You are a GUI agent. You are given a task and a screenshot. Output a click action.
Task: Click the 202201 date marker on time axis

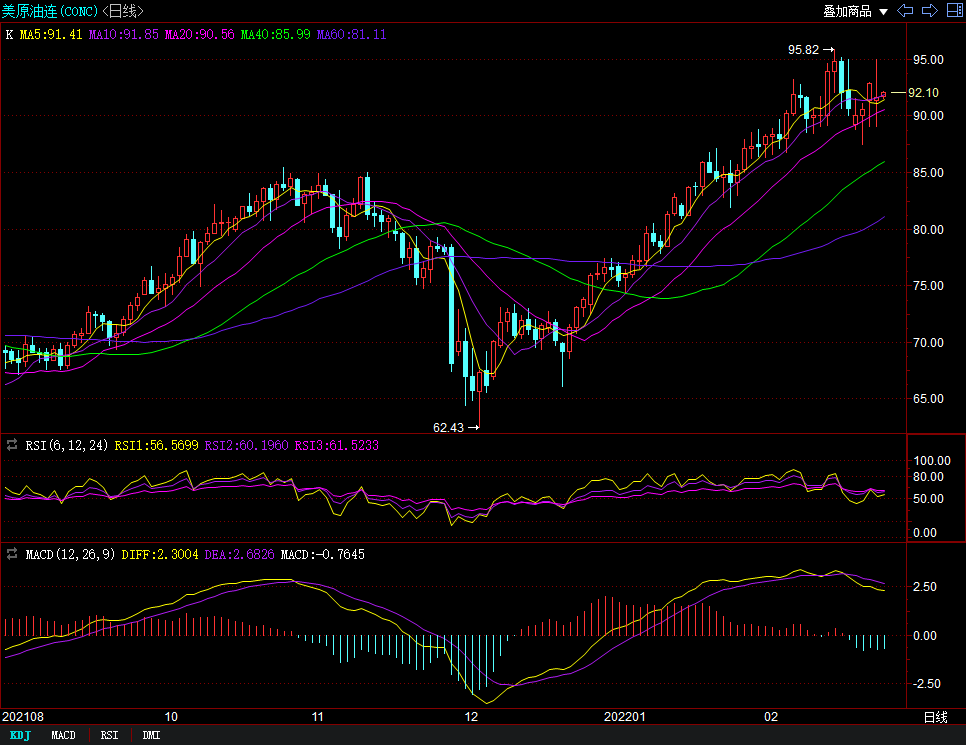(x=623, y=717)
